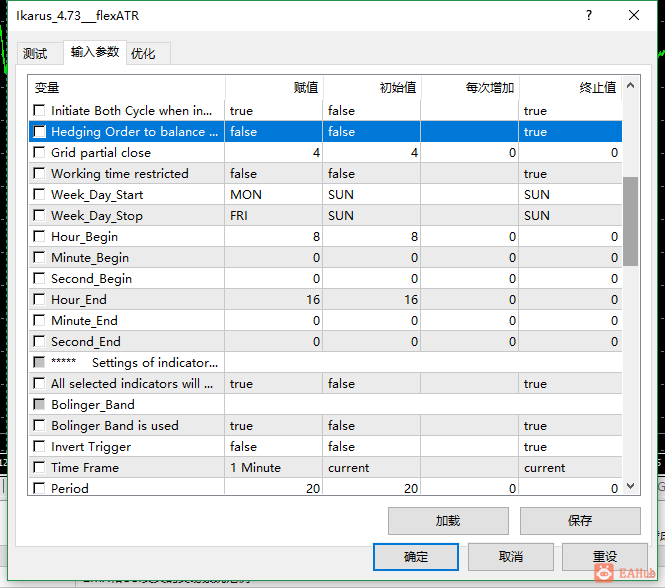Select the 输入参数 tab
Screen dimensions: 665x588
point(95,52)
